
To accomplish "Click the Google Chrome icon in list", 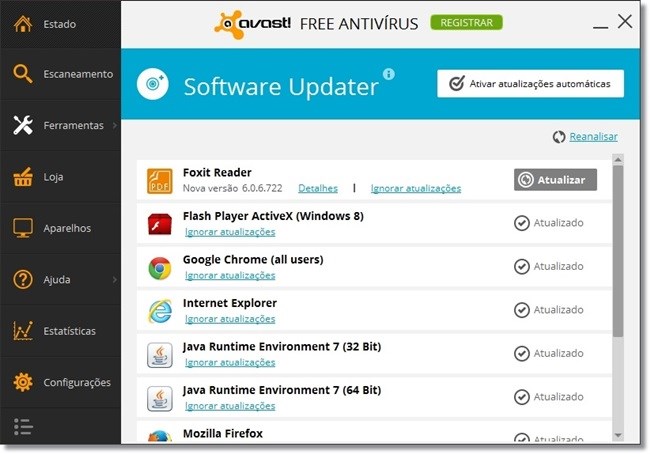I will point(159,267).
